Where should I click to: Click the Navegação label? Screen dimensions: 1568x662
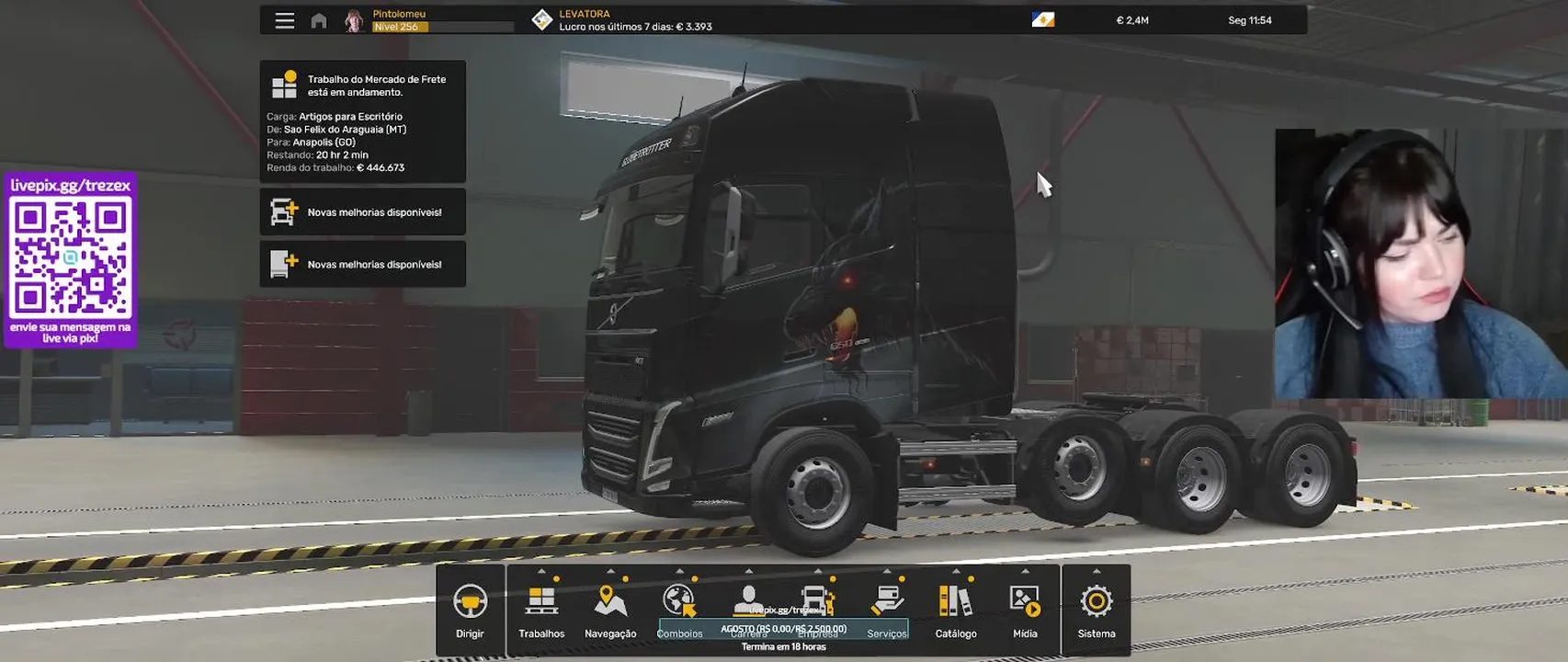click(x=610, y=633)
